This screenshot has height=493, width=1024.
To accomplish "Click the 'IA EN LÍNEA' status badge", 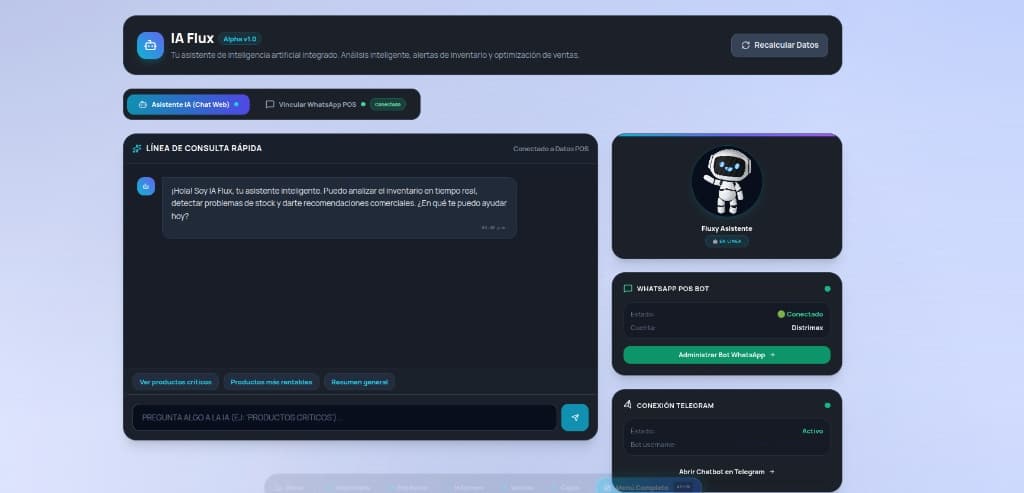I will pos(726,241).
